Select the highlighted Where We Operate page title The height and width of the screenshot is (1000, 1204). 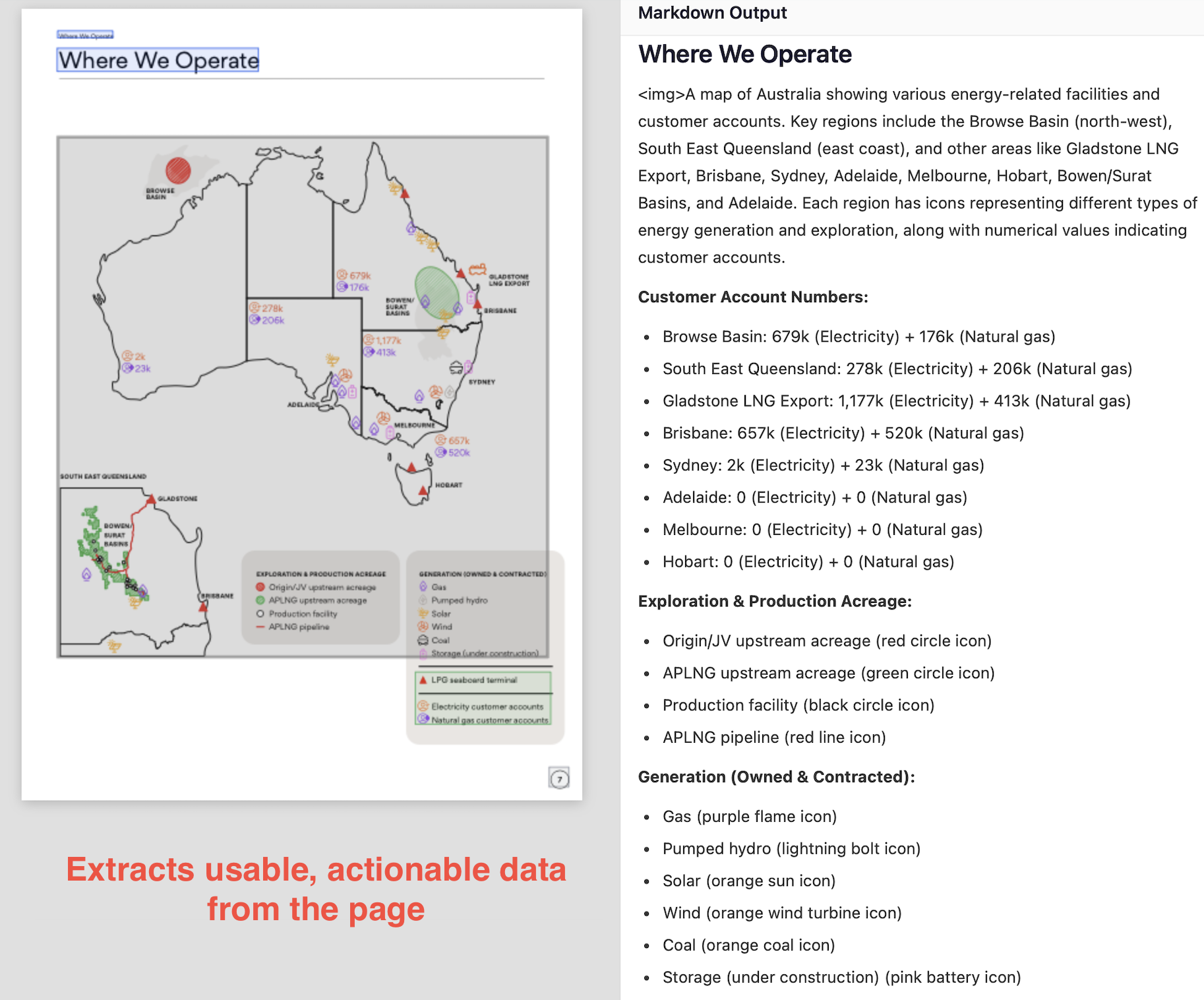(x=158, y=61)
